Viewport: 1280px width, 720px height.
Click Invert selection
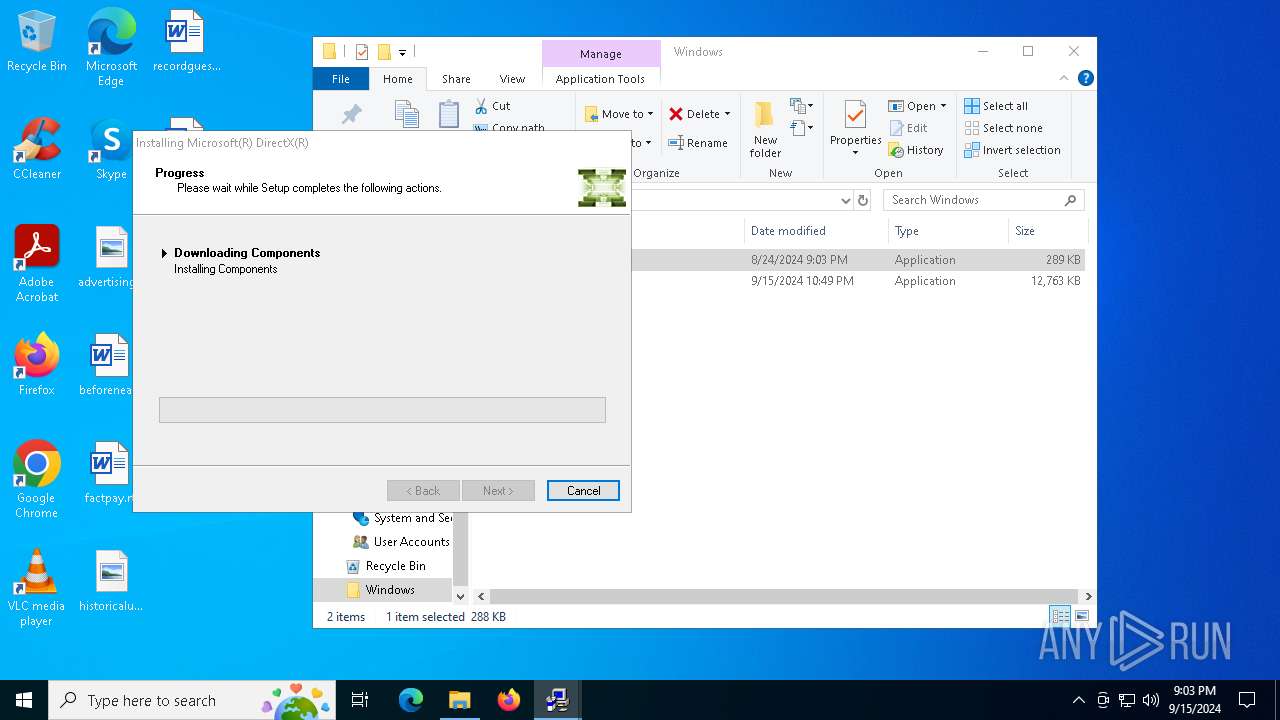1012,150
